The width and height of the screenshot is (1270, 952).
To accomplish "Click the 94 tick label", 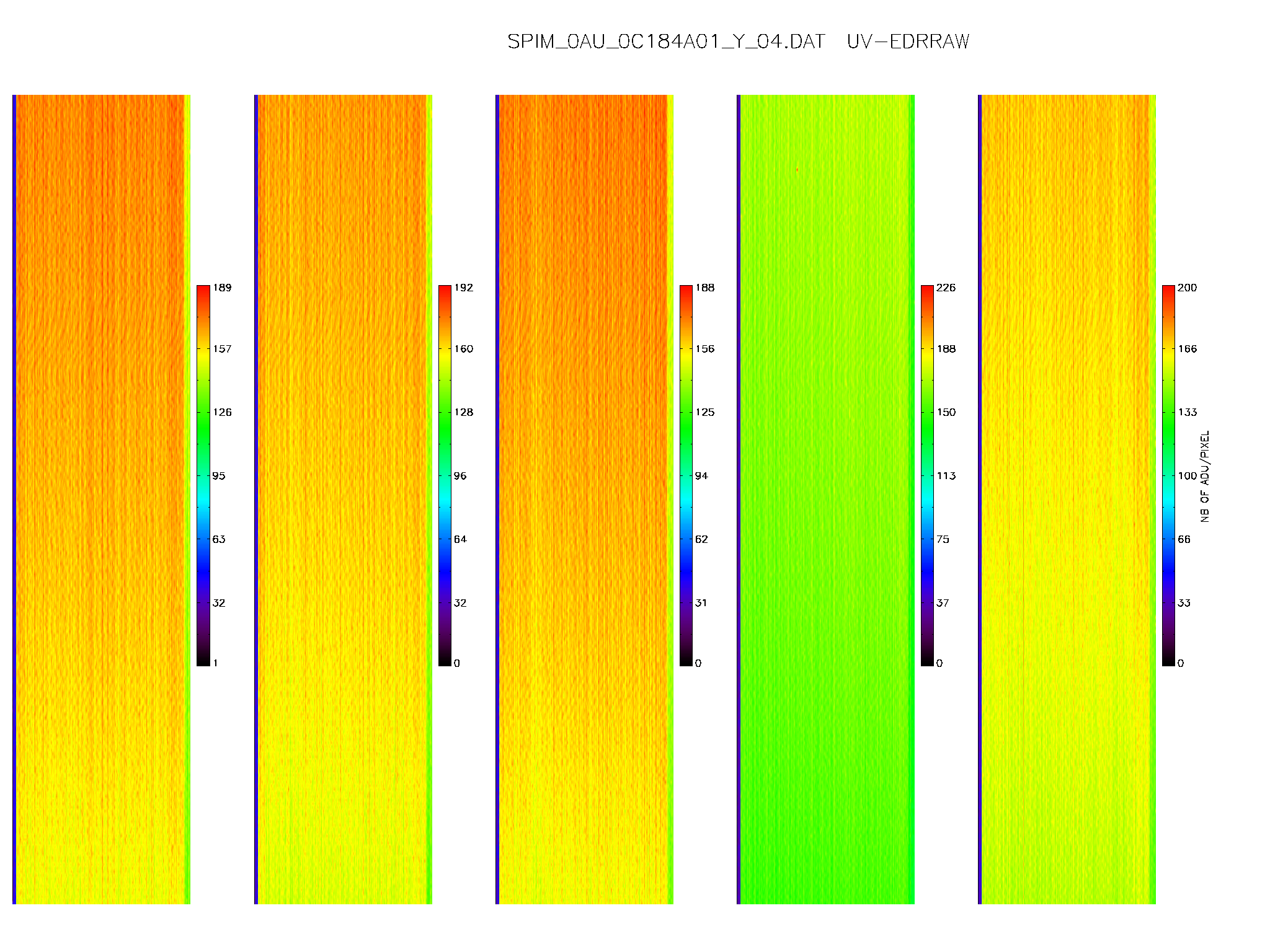I will [701, 476].
